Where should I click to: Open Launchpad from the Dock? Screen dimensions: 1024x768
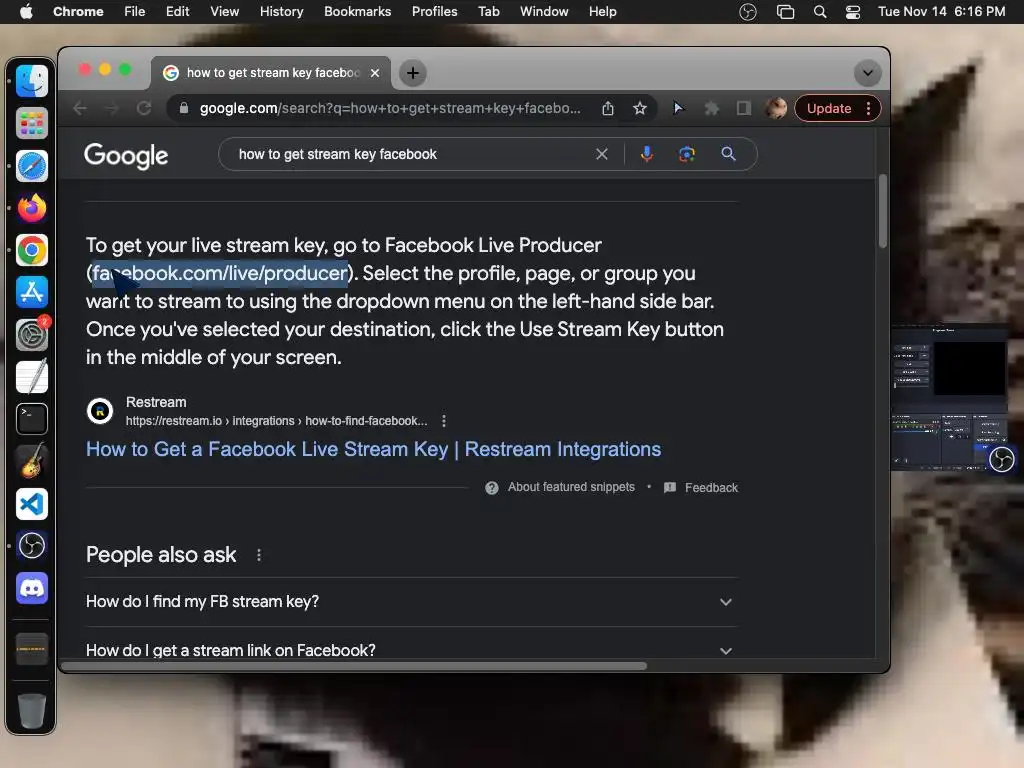31,123
